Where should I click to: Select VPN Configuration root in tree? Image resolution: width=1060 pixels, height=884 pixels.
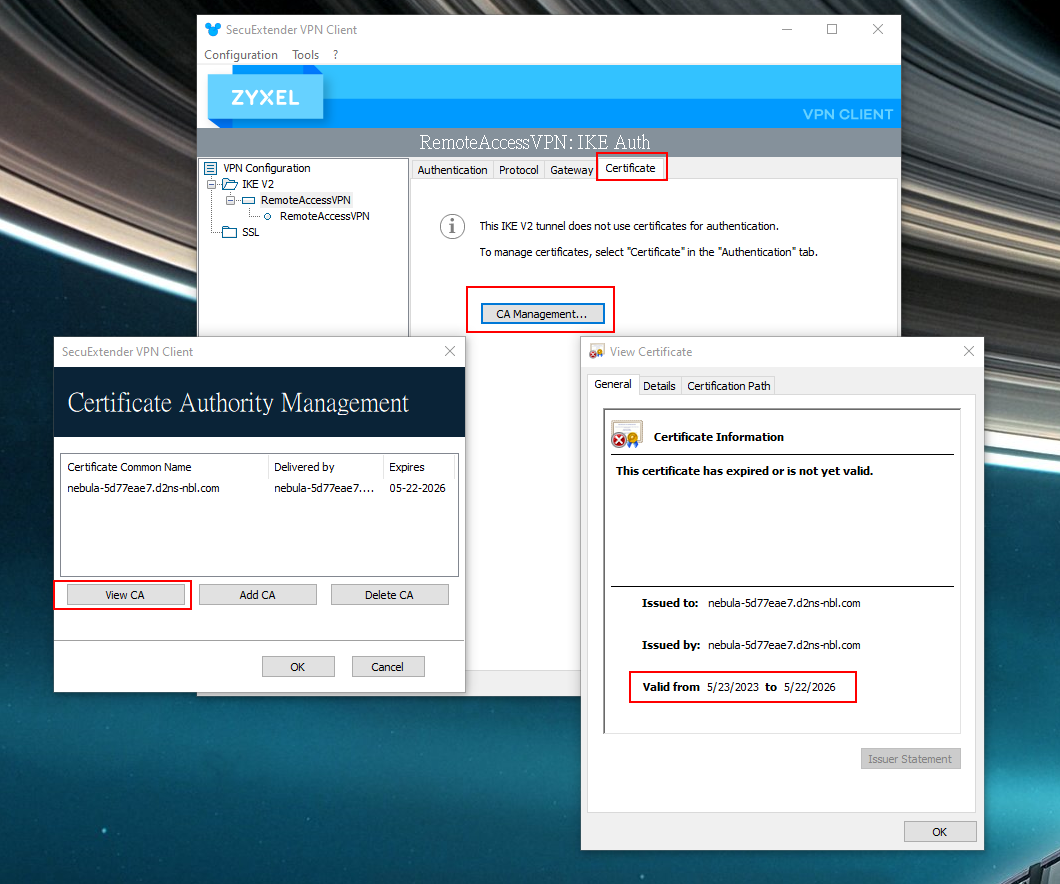click(x=267, y=168)
